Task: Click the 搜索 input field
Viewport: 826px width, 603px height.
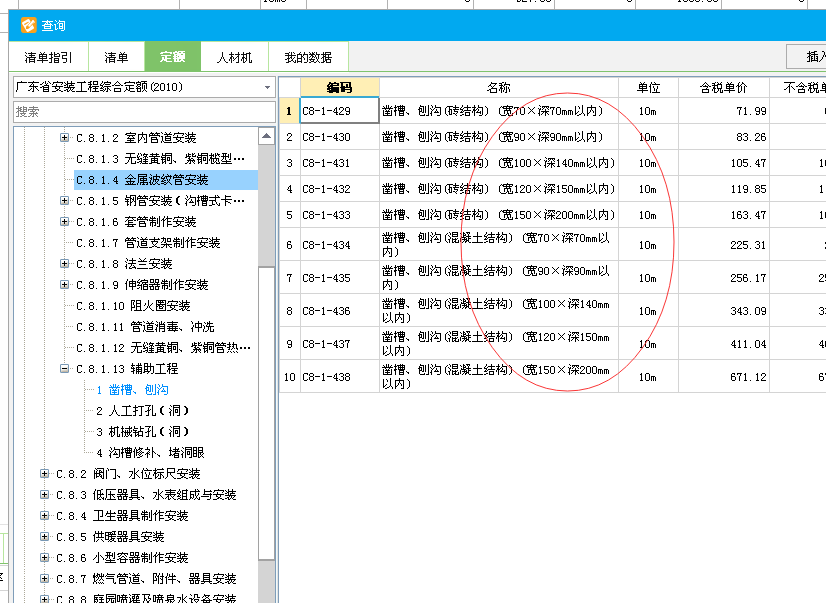Action: coord(144,112)
